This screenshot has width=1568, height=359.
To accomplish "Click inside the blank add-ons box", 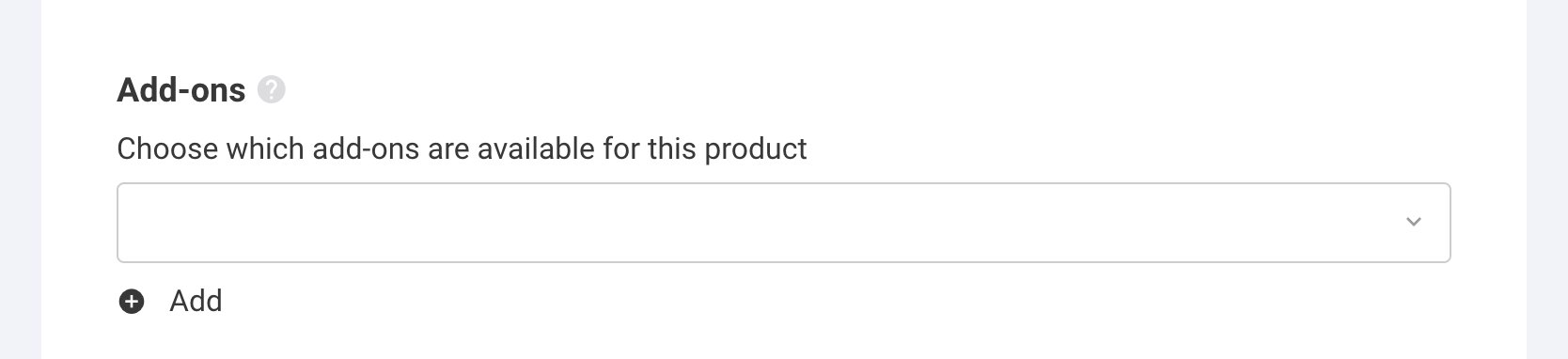I will pos(783,223).
